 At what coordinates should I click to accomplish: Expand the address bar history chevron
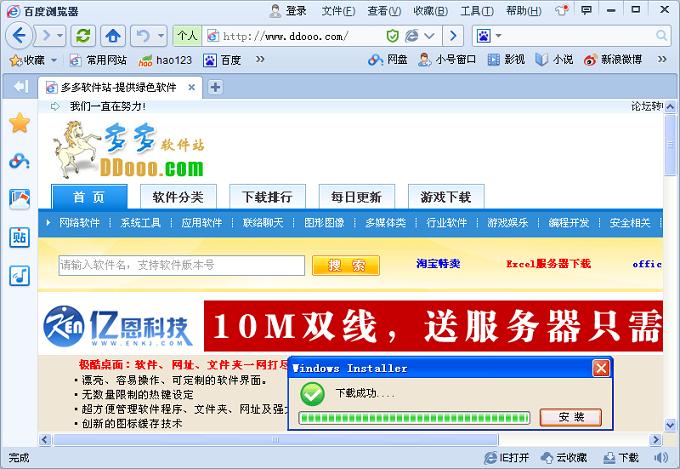(x=429, y=36)
